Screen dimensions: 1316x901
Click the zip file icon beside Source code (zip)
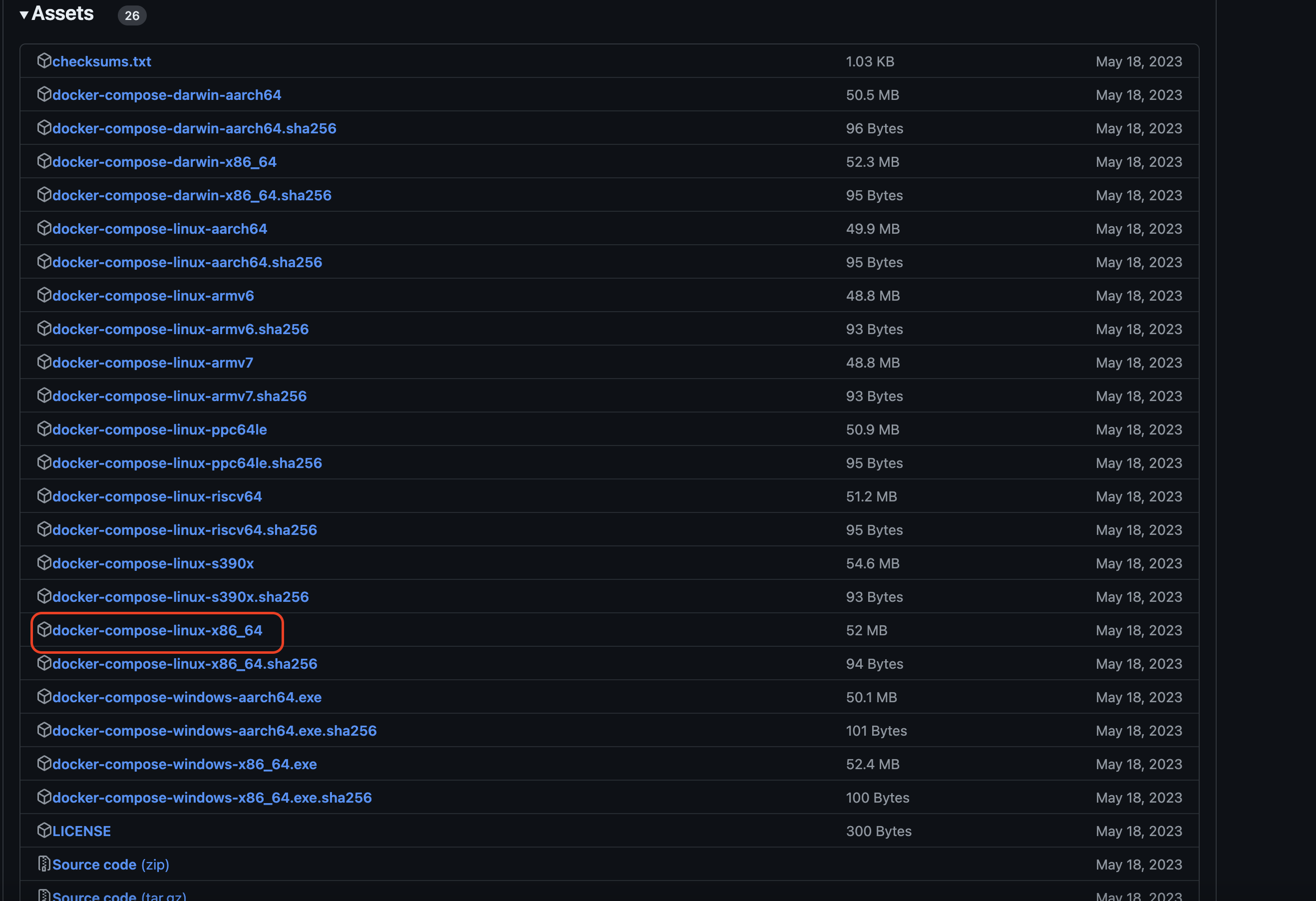[x=44, y=864]
